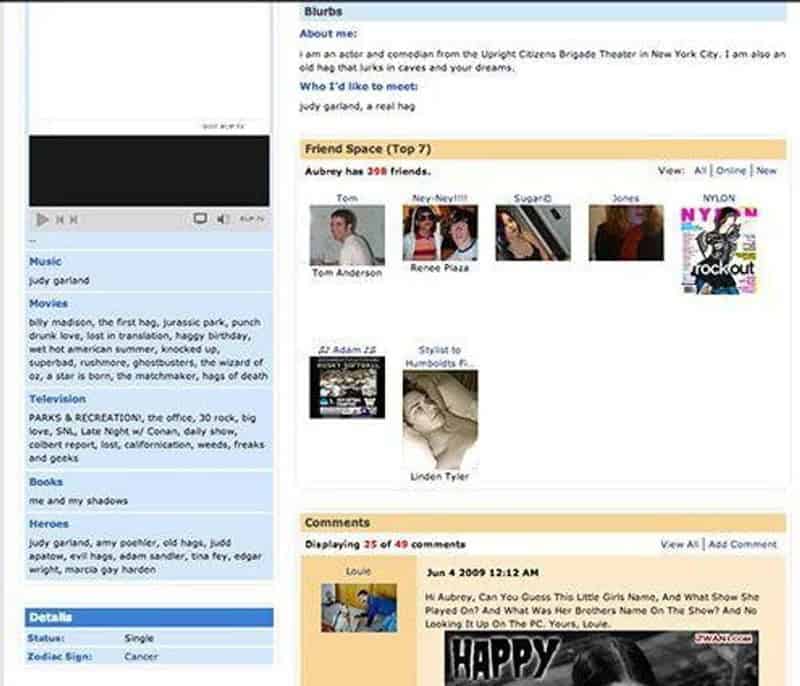Click the 'judy garland, a real hag' text
Image resolution: width=800 pixels, height=686 pixels.
point(357,106)
